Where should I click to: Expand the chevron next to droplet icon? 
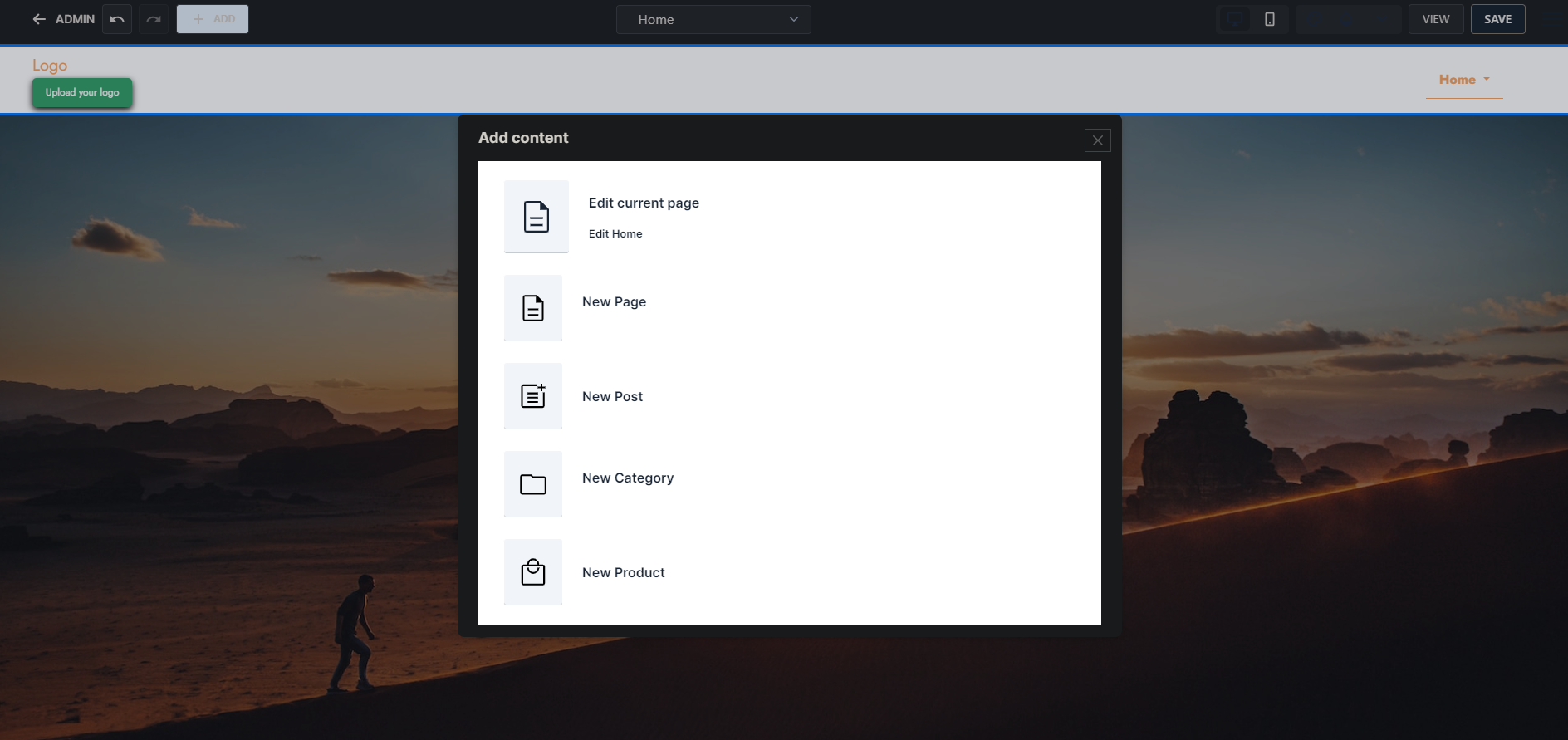[1382, 18]
